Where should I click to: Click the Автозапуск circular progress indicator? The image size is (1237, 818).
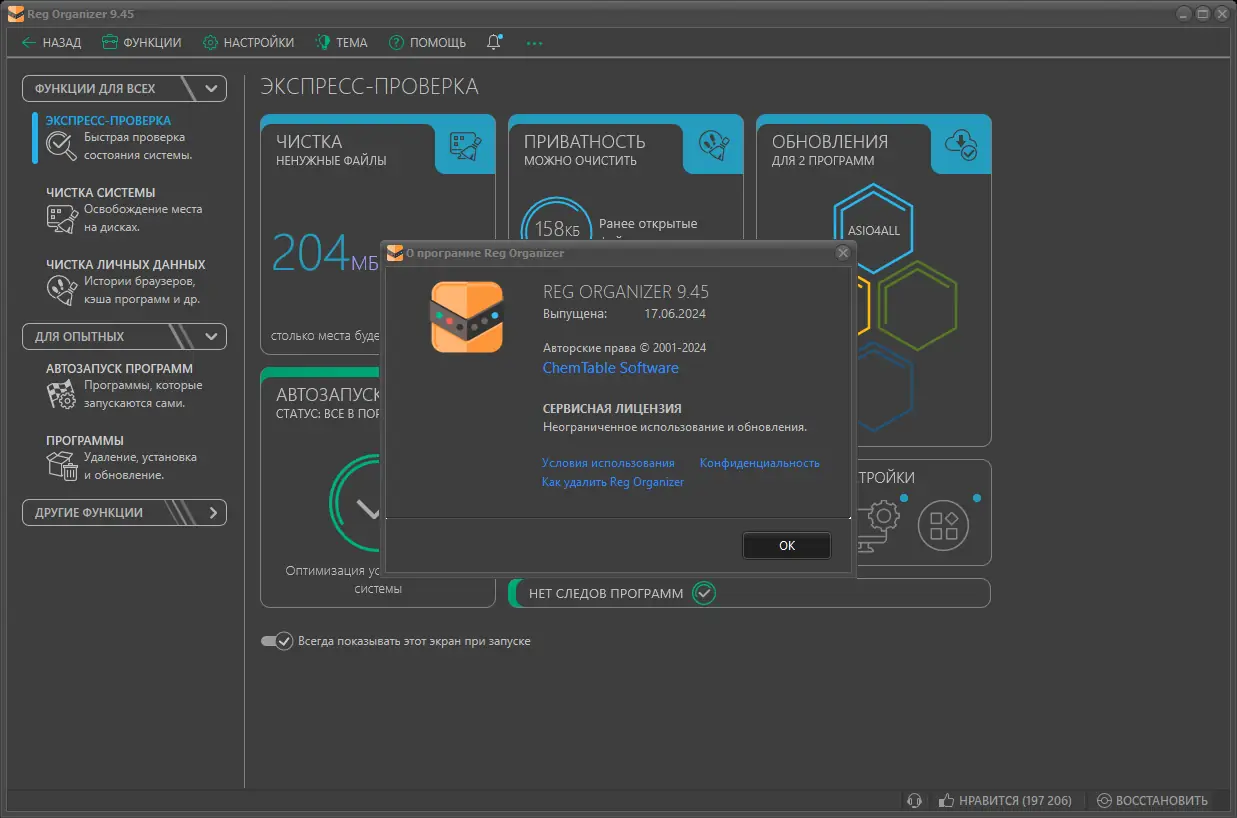coord(355,505)
